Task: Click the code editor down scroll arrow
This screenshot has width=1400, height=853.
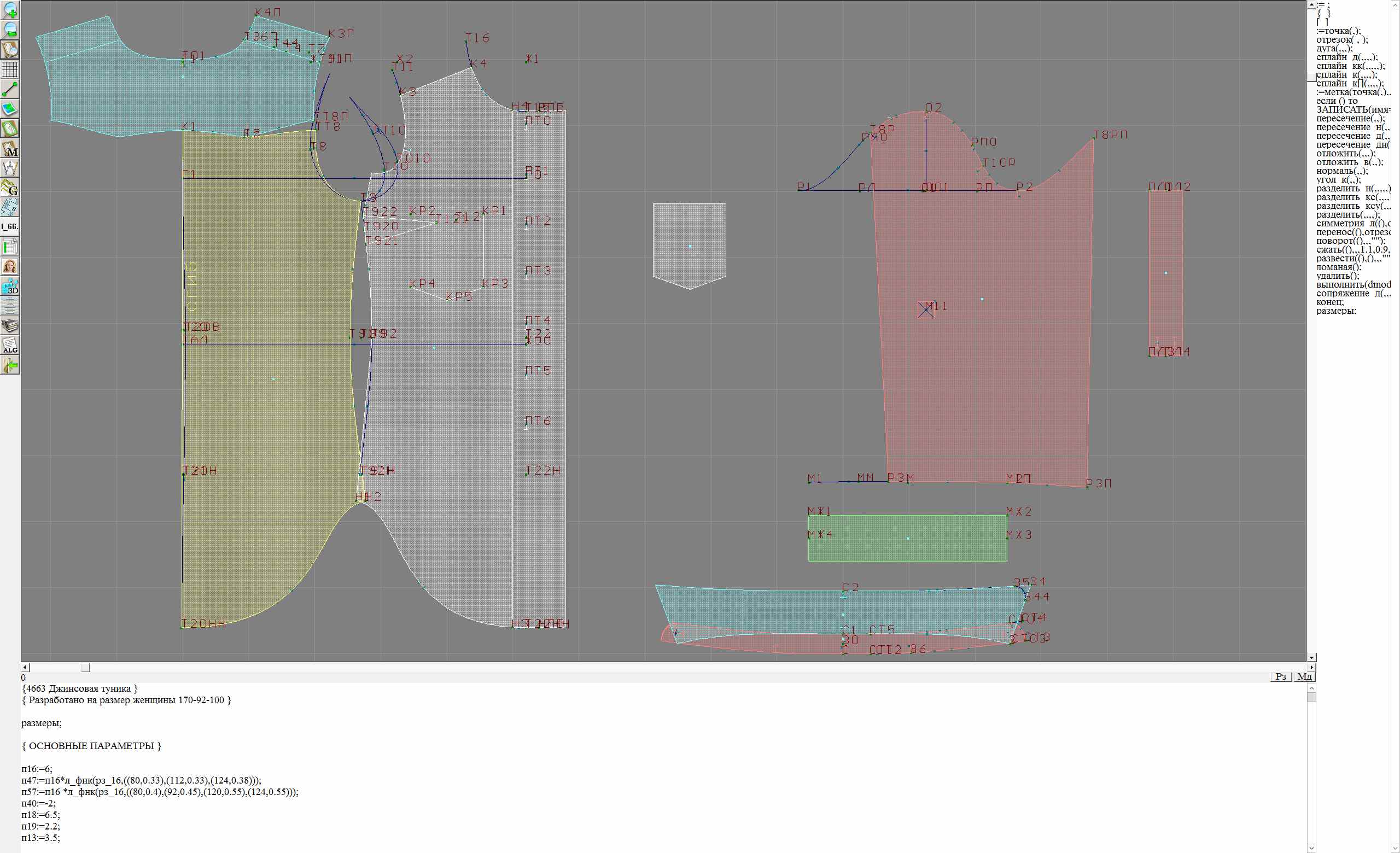Action: (1311, 849)
